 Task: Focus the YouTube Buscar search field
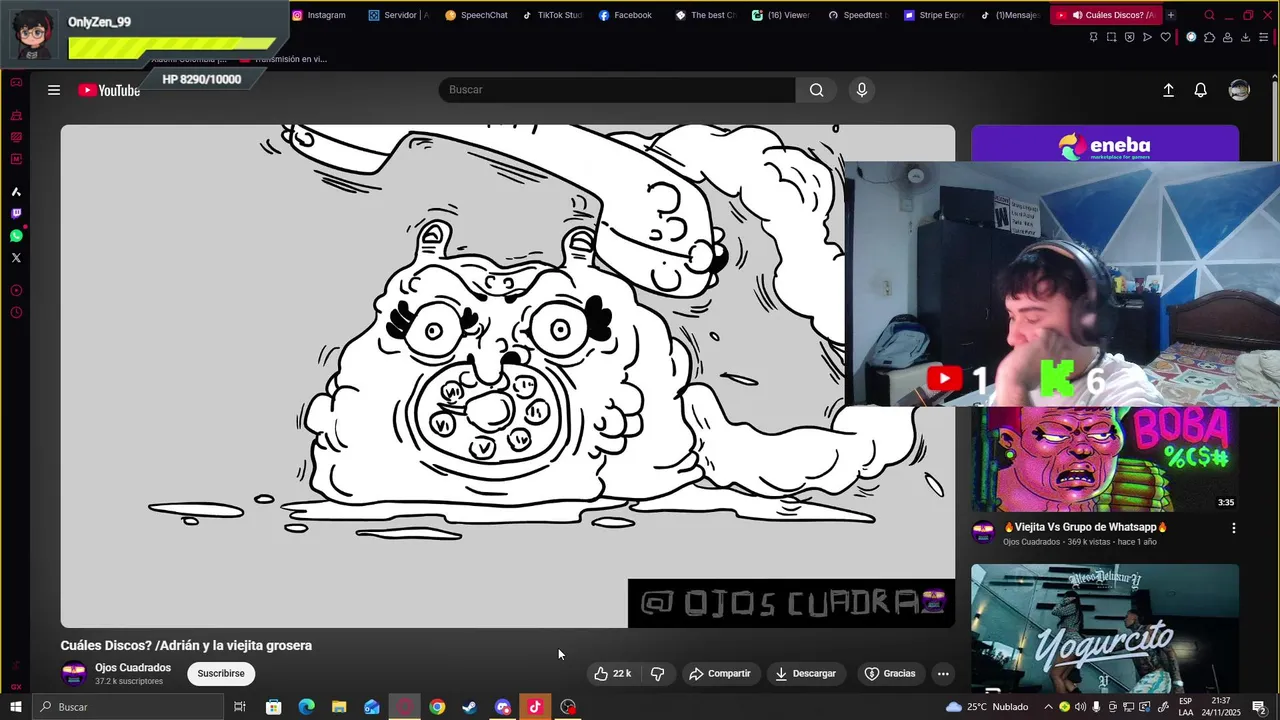point(617,90)
